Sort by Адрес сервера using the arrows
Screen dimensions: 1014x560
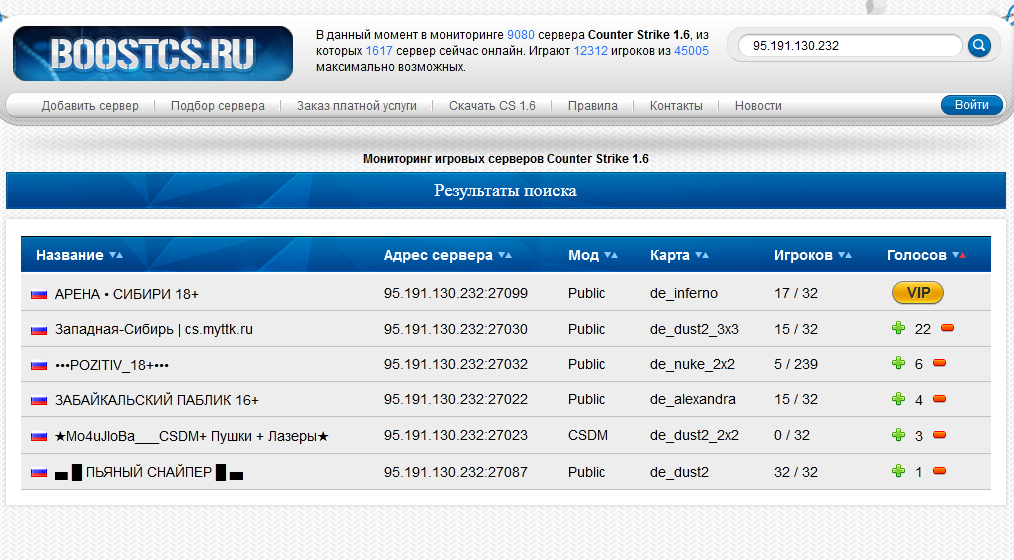click(505, 255)
